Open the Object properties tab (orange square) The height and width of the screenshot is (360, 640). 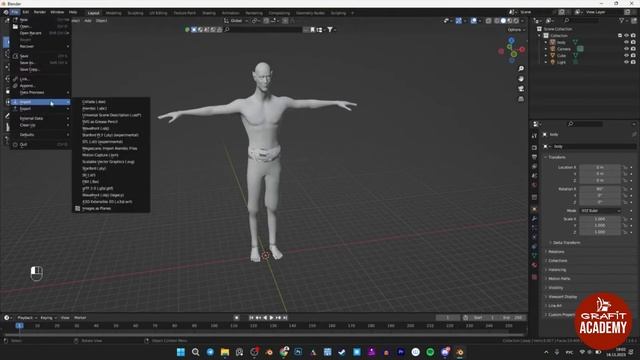(534, 209)
